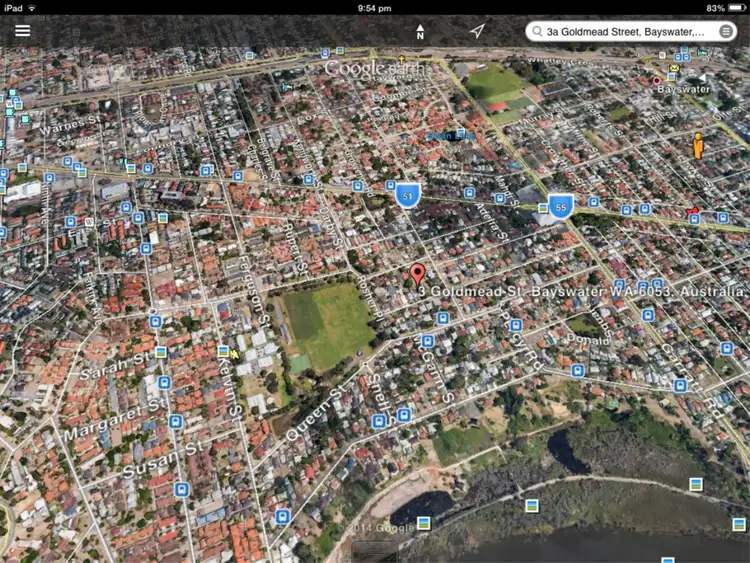Screen dimensions: 750x563
Task: Open the search results list button in search bar
Action: coord(725,32)
